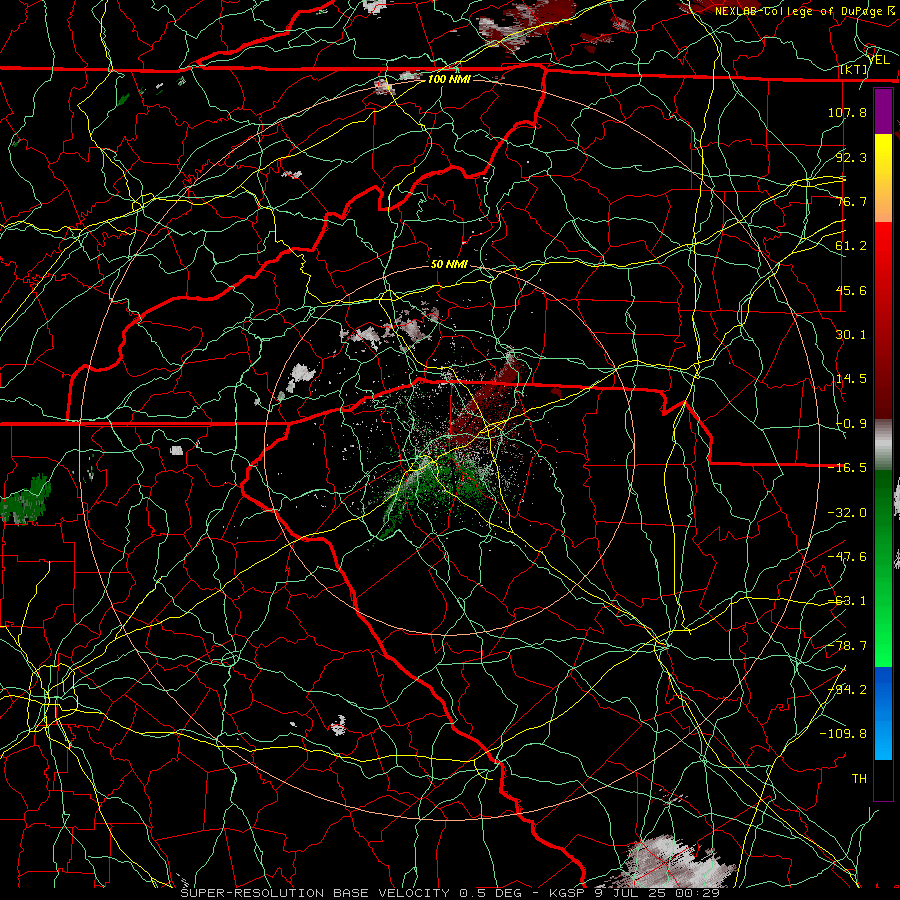Click the 14.5 scale value
Screen dimensions: 900x900
point(851,378)
